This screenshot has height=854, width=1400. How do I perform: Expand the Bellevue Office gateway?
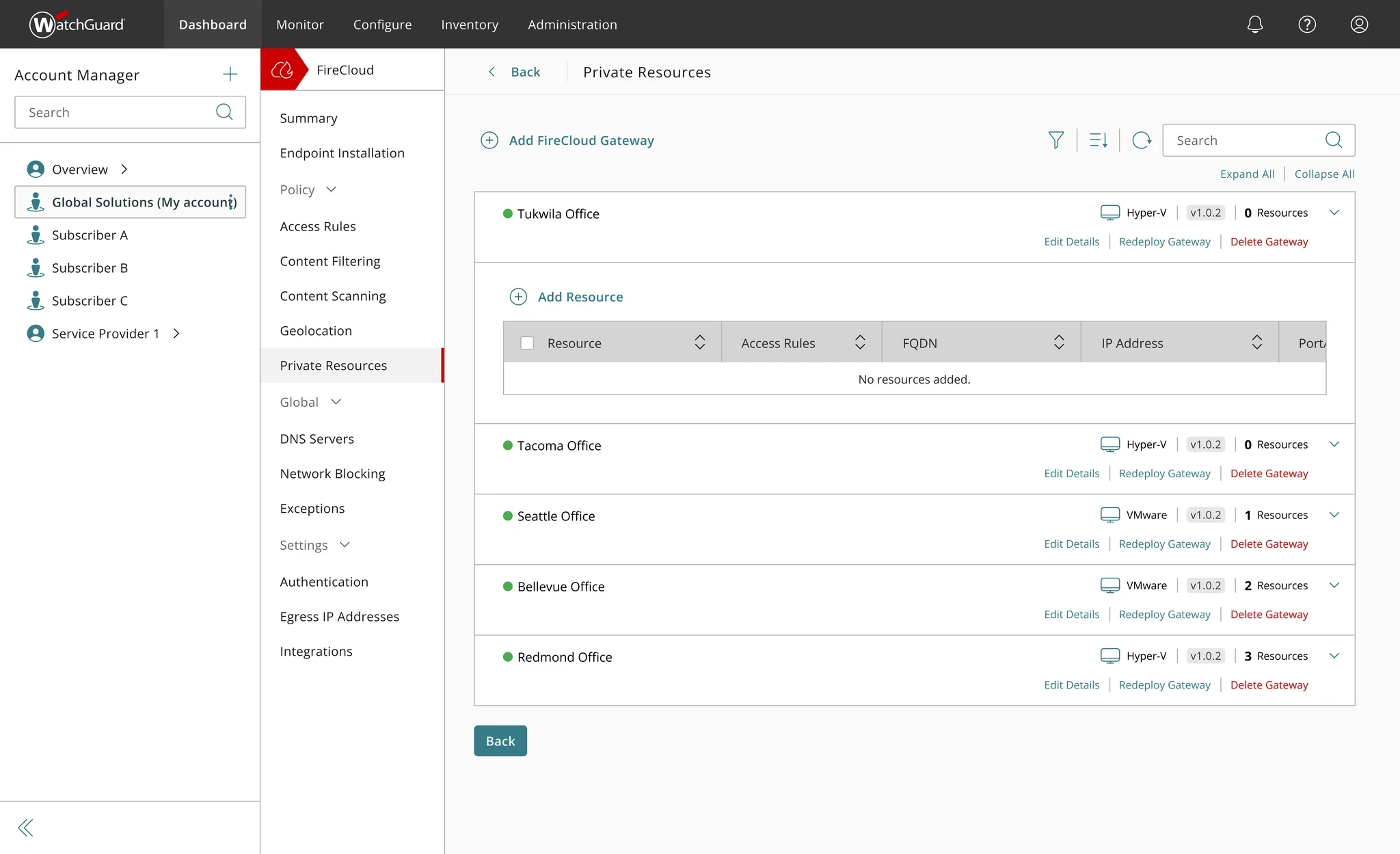coord(1334,585)
